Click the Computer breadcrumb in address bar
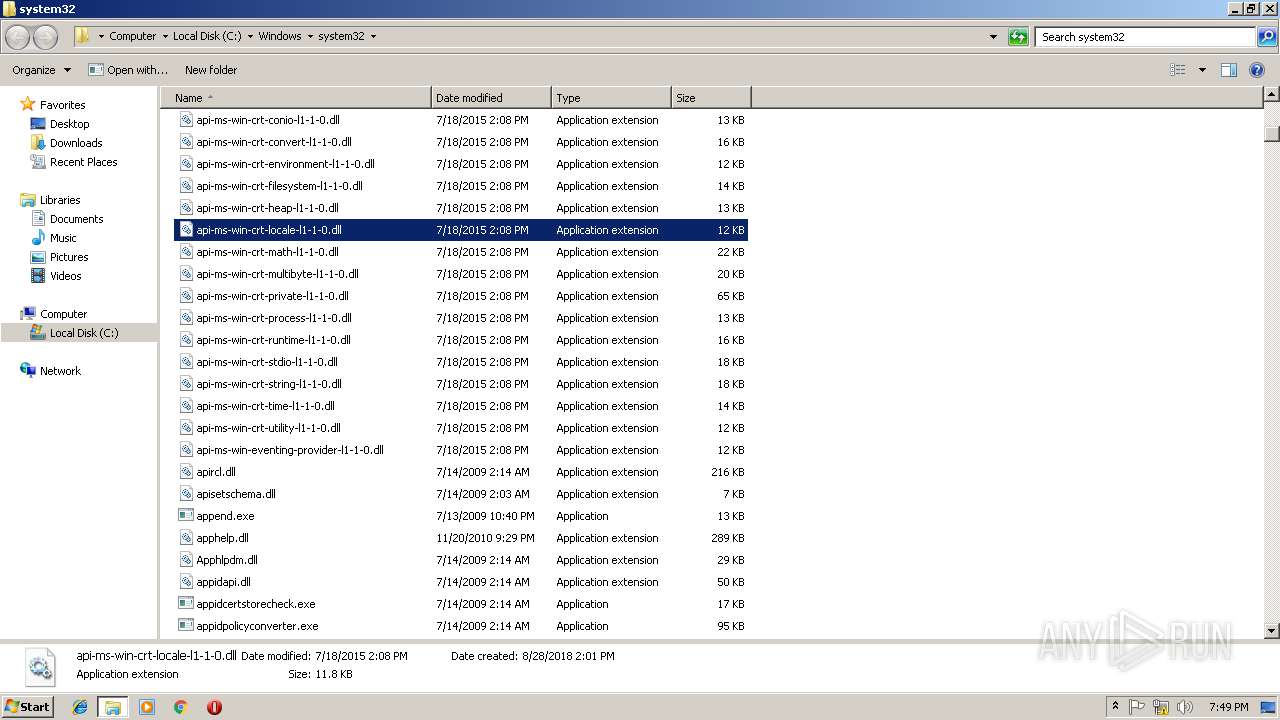The width and height of the screenshot is (1280, 720). (132, 36)
